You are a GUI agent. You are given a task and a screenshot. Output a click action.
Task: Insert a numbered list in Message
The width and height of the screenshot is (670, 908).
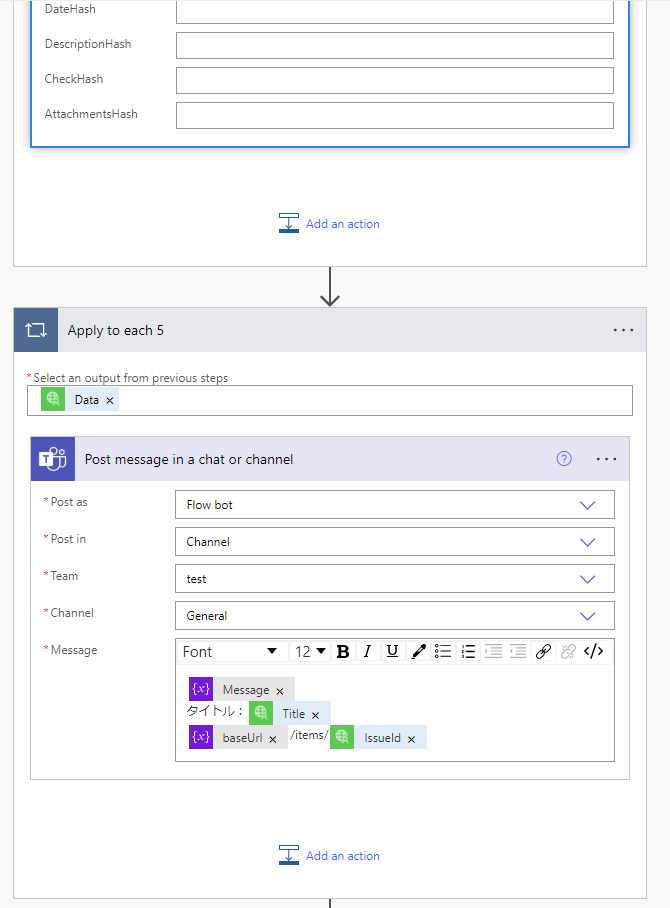468,651
